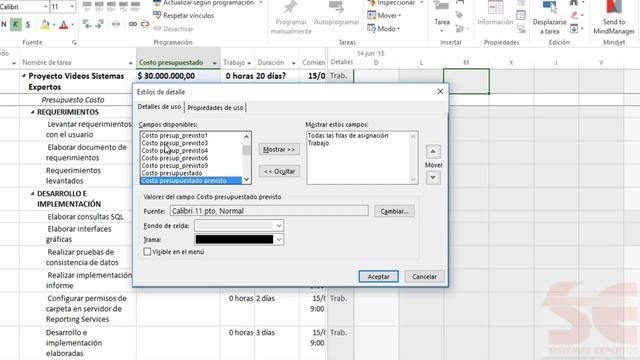
Task: Click Desplazarse a tarea button
Action: pos(549,18)
